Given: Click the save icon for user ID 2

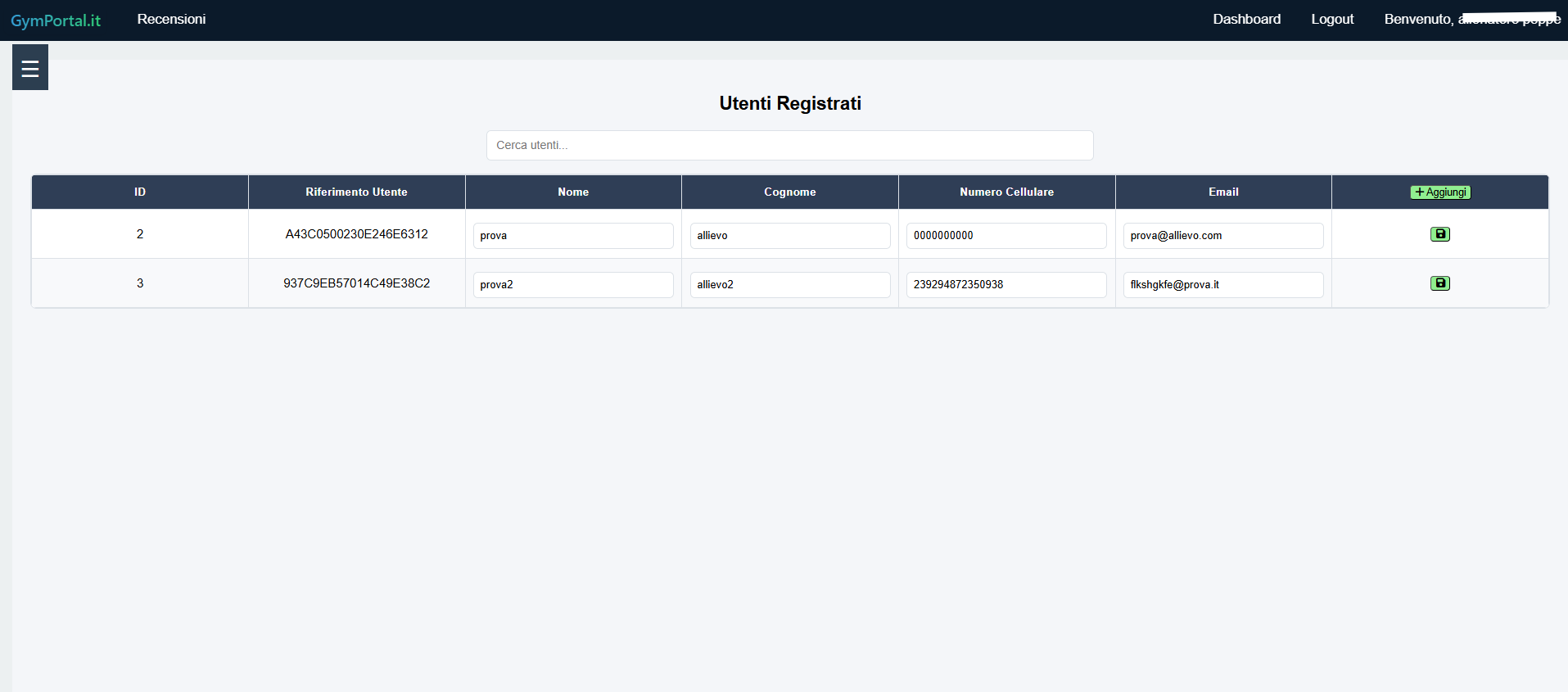Looking at the screenshot, I should pos(1439,234).
